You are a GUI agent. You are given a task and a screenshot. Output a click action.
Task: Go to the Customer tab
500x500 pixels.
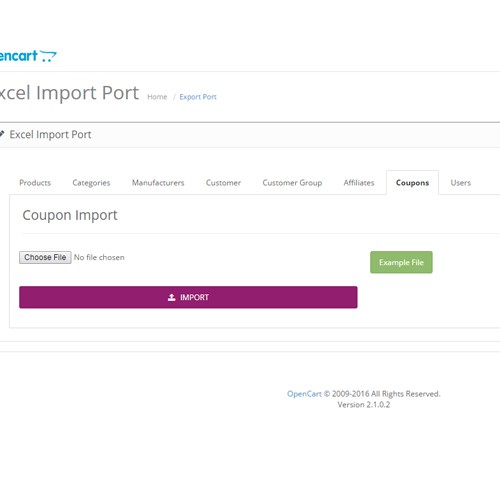pos(223,183)
